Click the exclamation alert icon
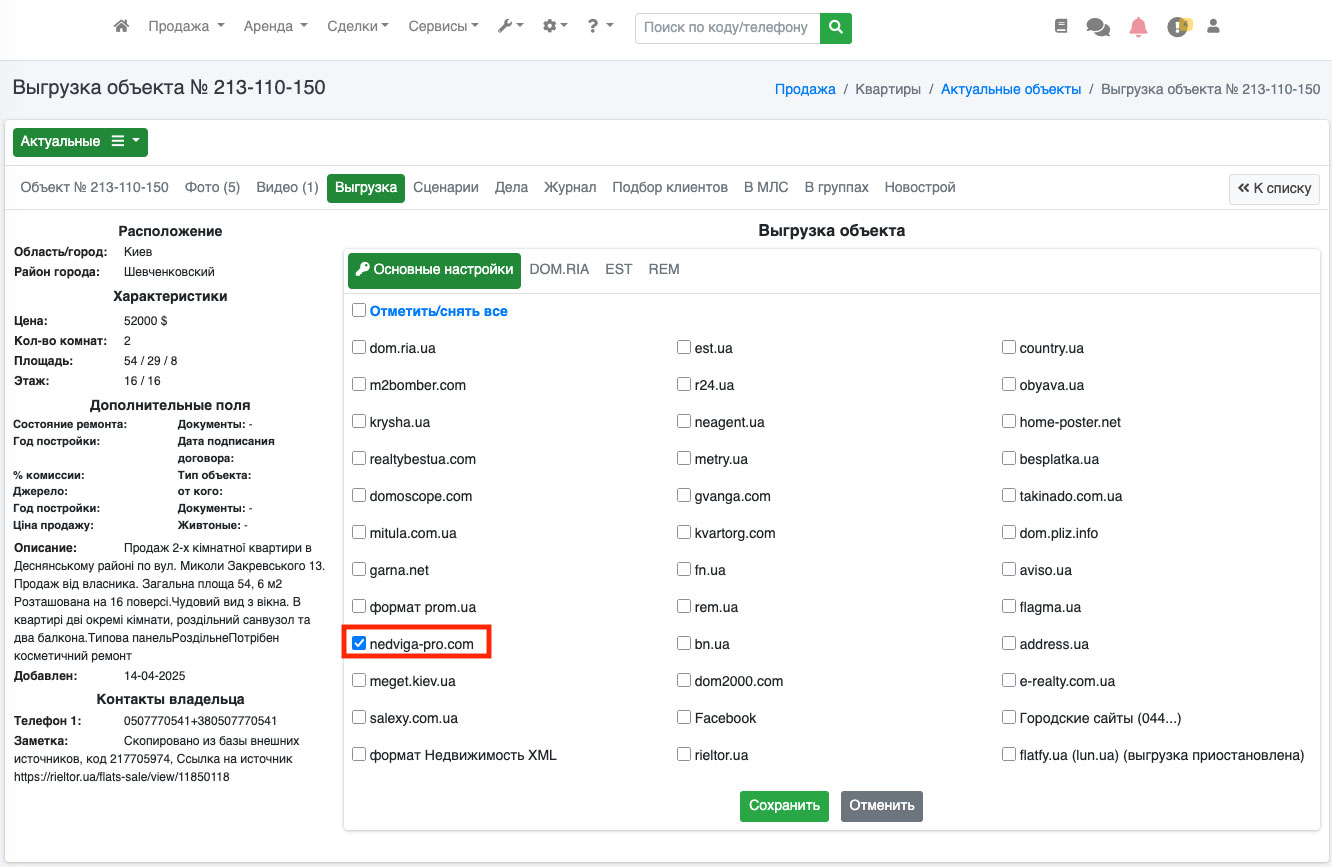The width and height of the screenshot is (1332, 867). (x=1177, y=27)
